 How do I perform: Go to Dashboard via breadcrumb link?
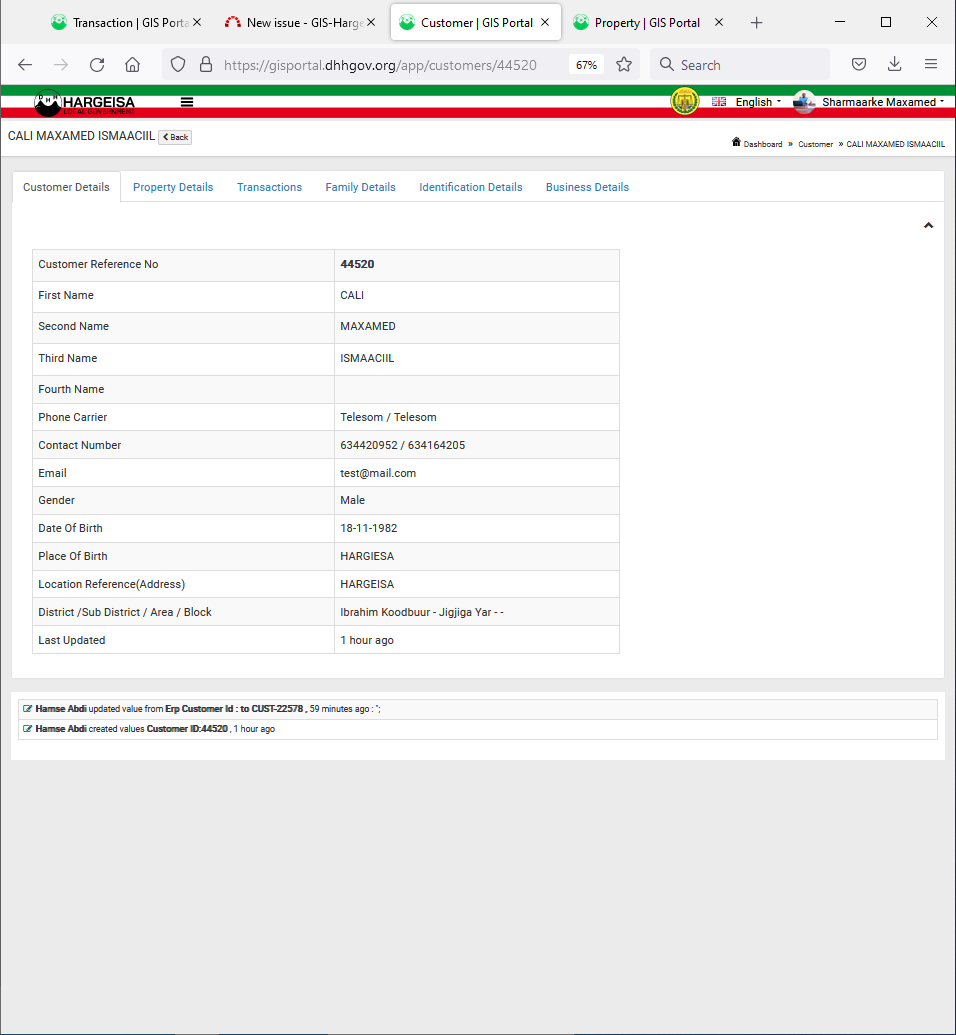click(763, 144)
